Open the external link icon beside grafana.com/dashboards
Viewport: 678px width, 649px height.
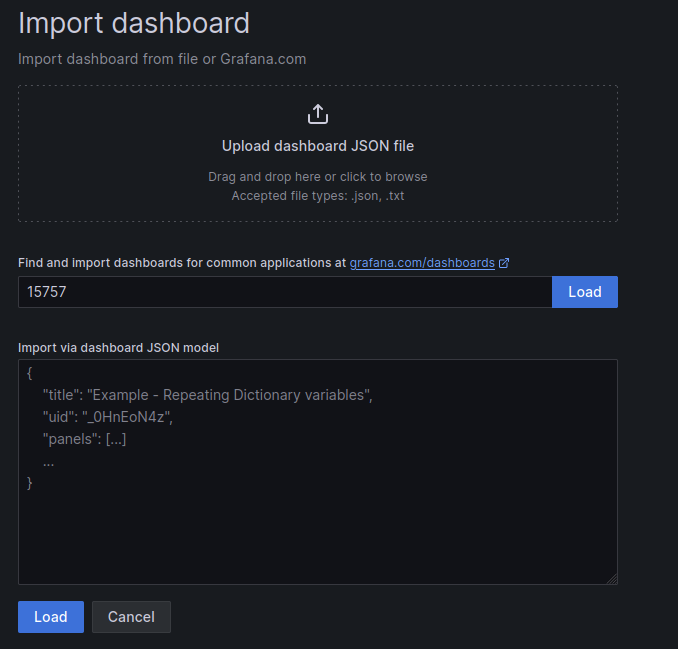pyautogui.click(x=504, y=263)
